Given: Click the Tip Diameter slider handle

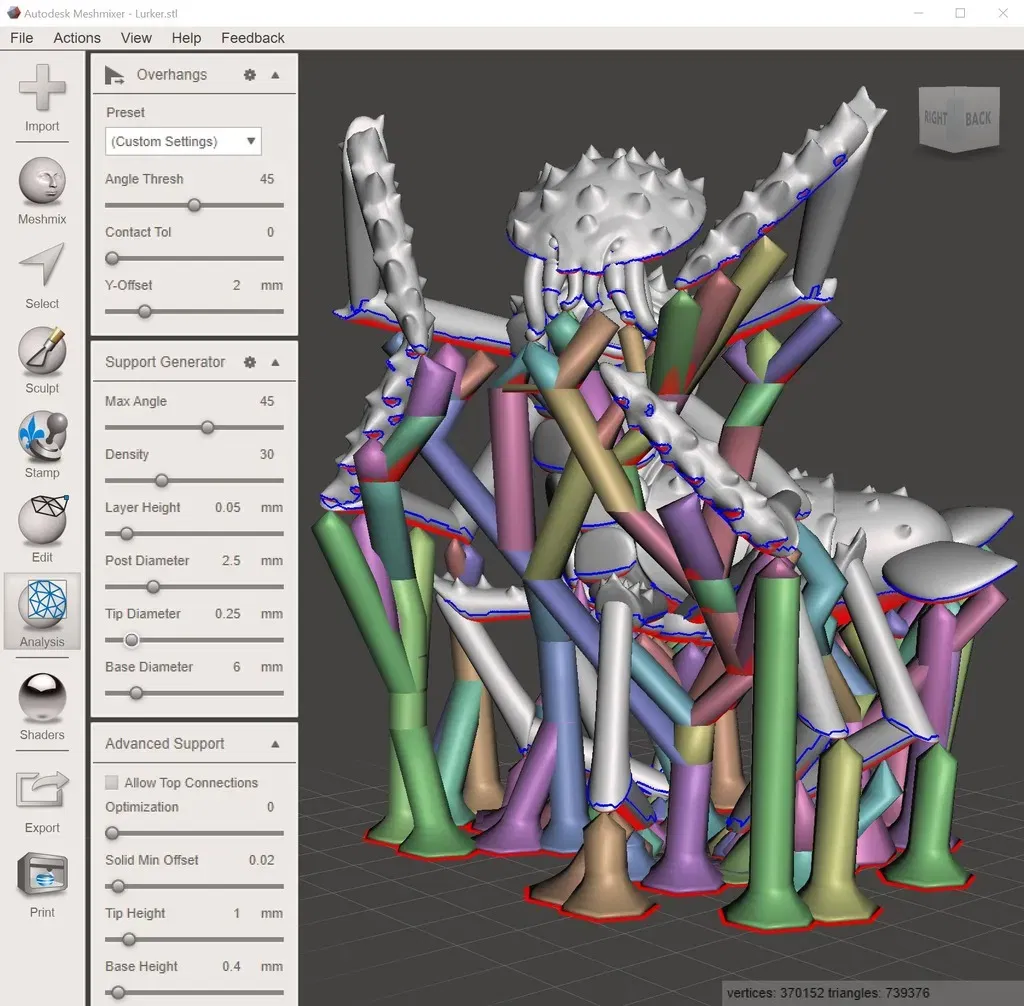Looking at the screenshot, I should tap(131, 640).
